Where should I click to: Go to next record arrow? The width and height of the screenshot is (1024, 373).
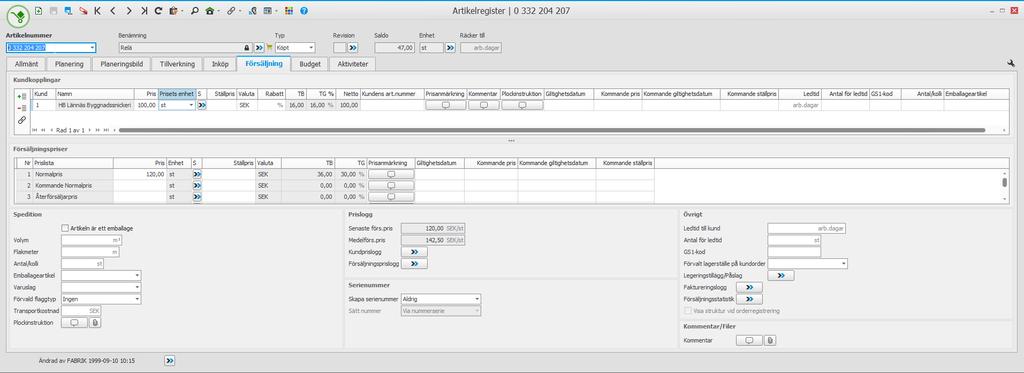point(129,11)
